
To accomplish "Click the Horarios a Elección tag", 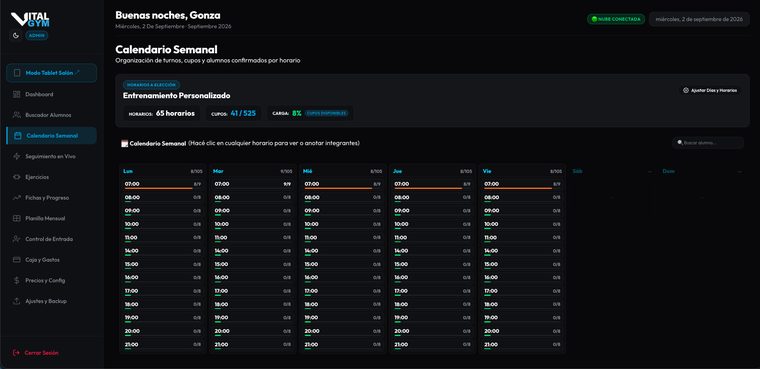I will 151,84.
